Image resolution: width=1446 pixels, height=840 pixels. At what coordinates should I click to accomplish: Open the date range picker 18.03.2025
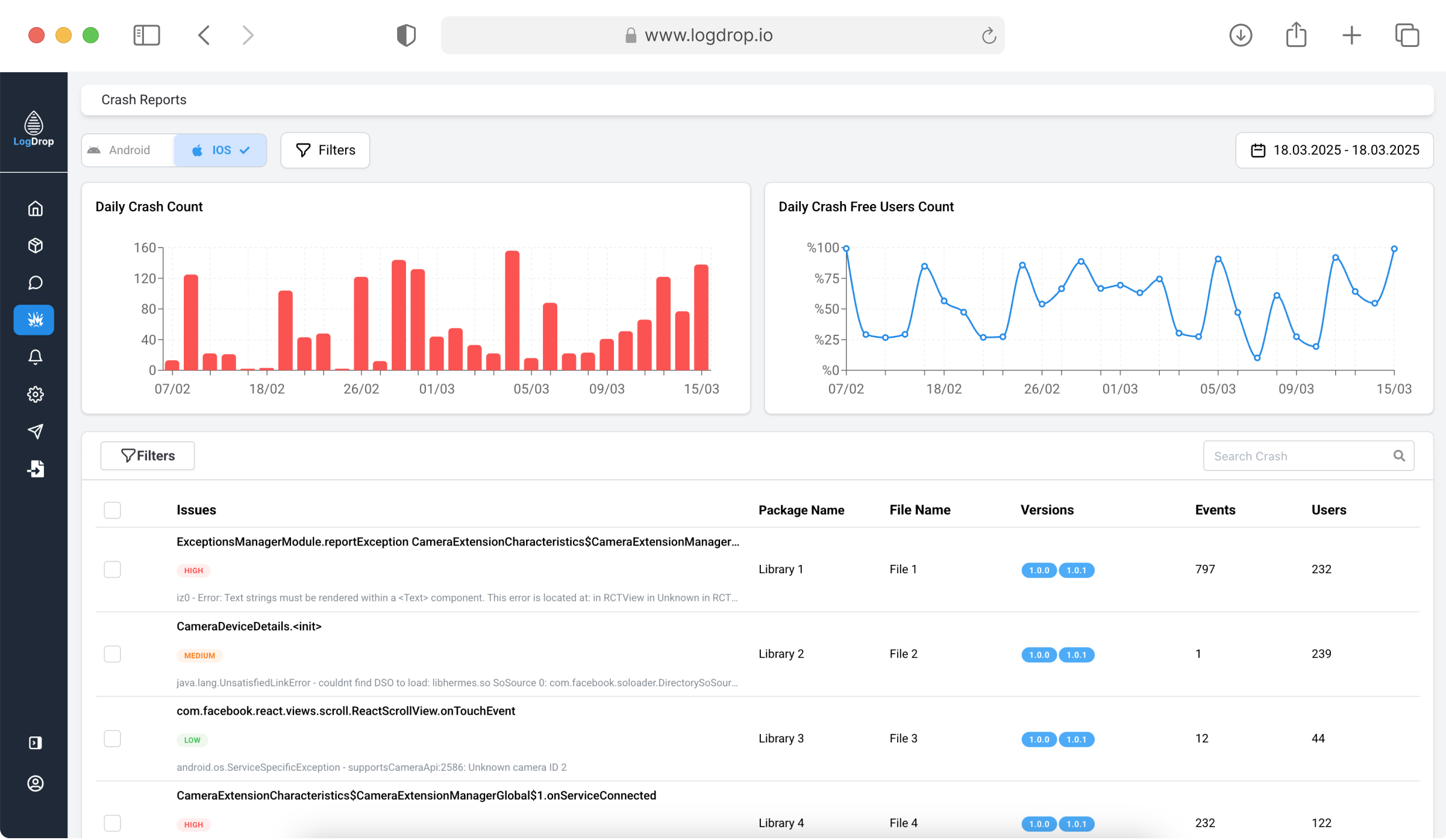click(1335, 150)
